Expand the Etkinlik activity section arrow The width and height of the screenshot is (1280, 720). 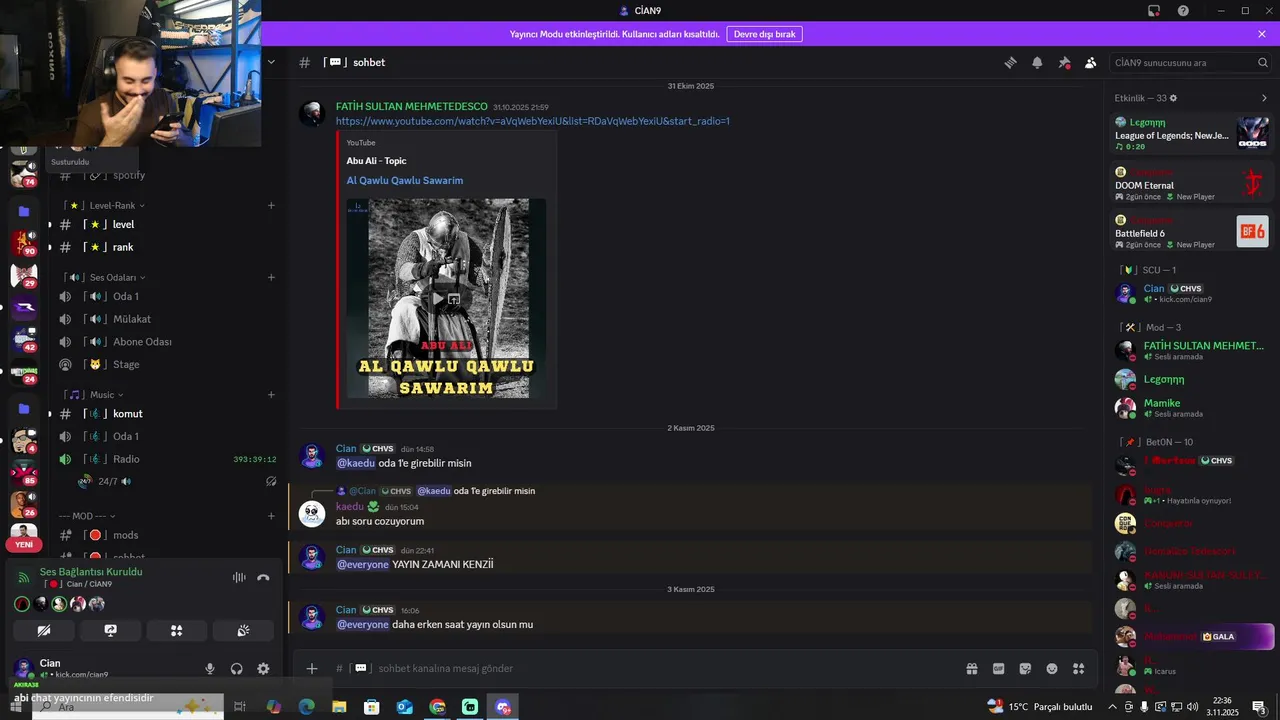(1264, 98)
